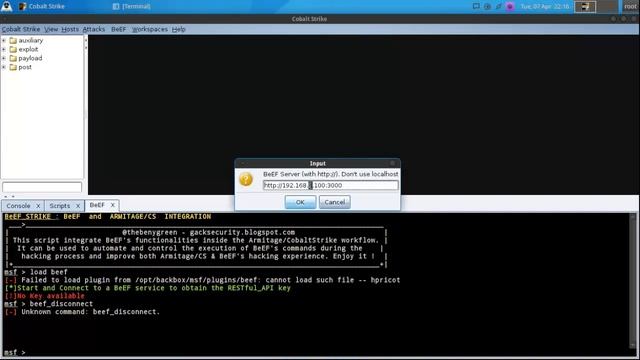This screenshot has height=360, width=640.
Task: Open the Attacks menu
Action: [x=93, y=29]
